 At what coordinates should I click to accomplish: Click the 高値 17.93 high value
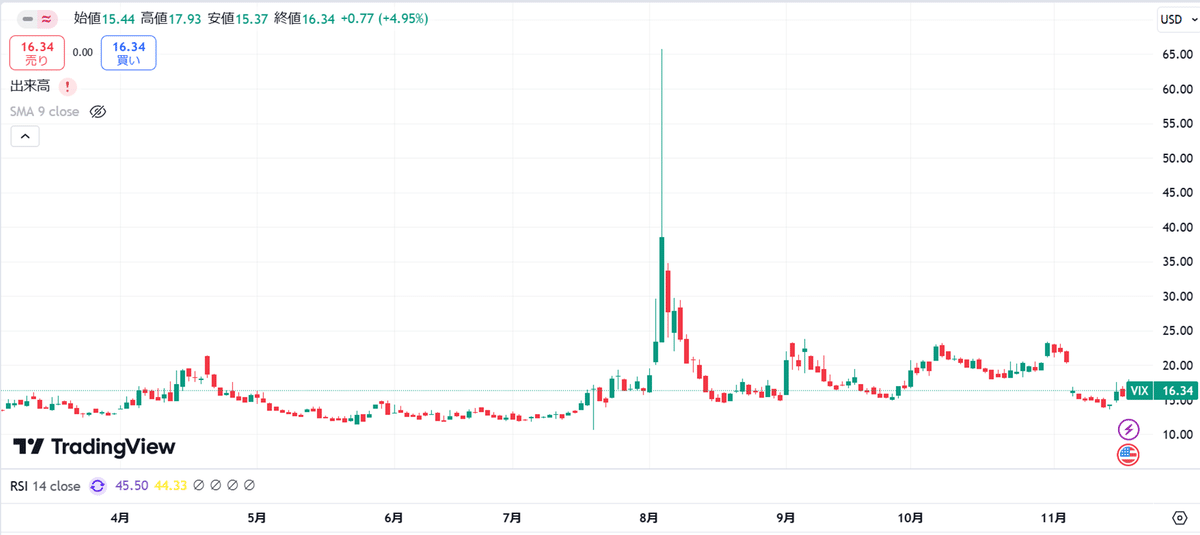click(173, 18)
